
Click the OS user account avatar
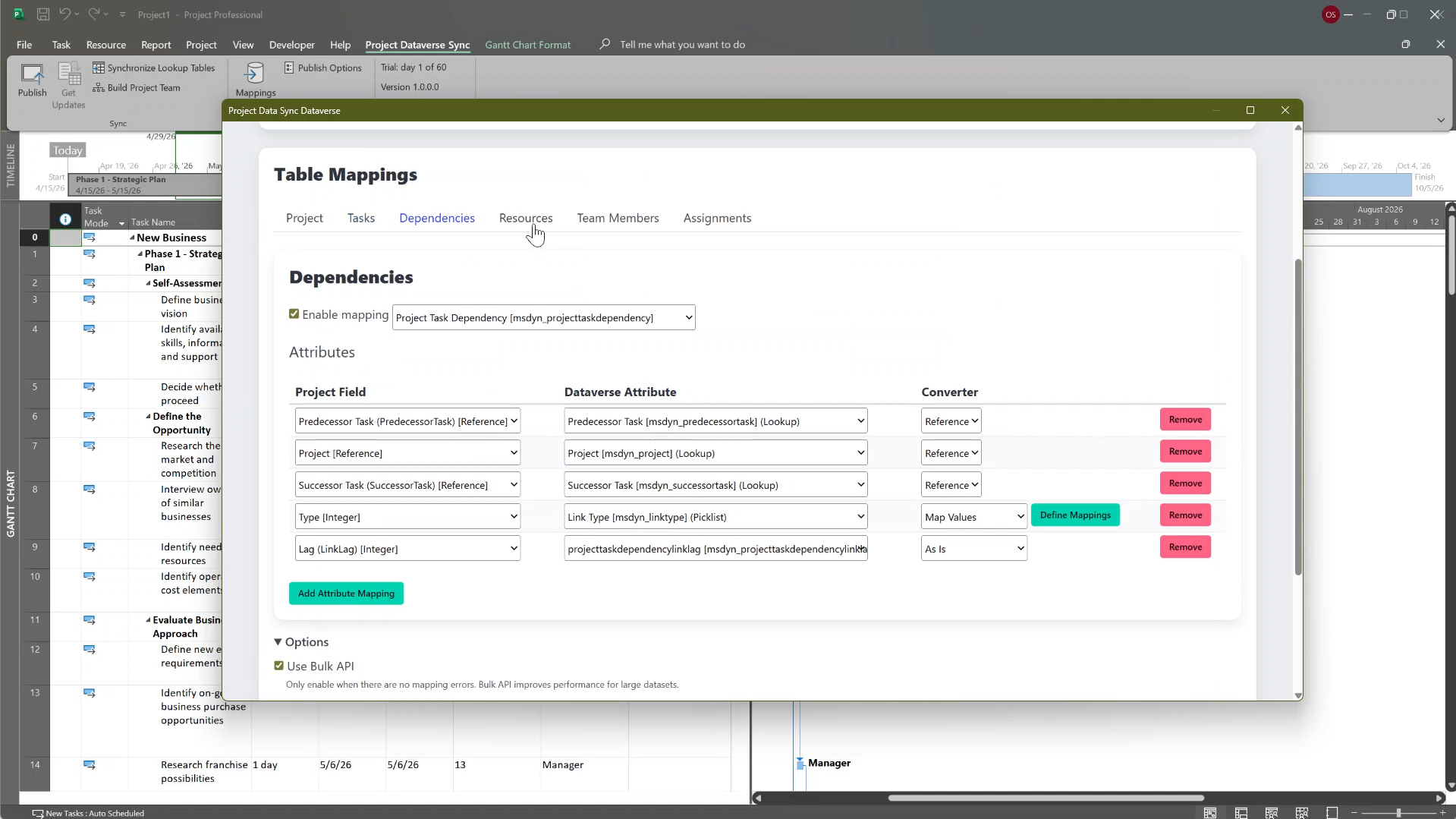click(x=1330, y=14)
